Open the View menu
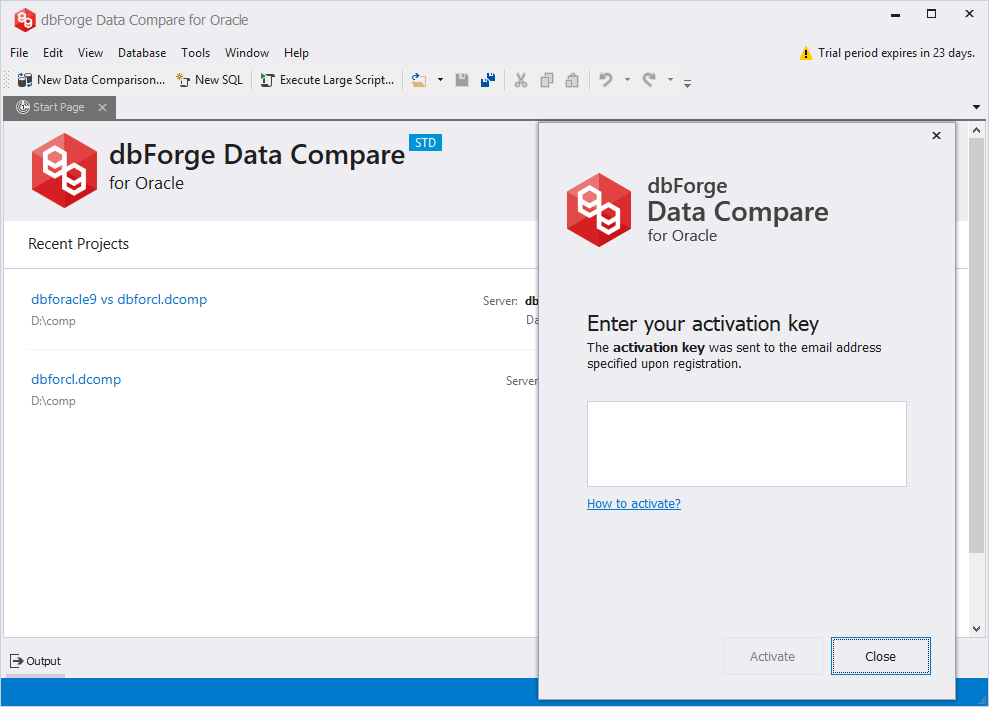Viewport: 989px width, 707px height. point(90,53)
